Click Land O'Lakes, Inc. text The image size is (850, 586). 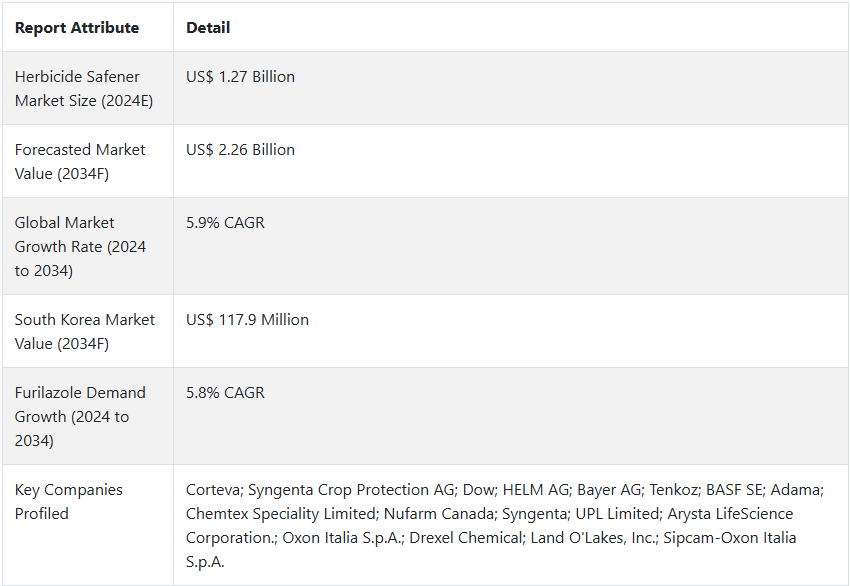click(x=594, y=538)
